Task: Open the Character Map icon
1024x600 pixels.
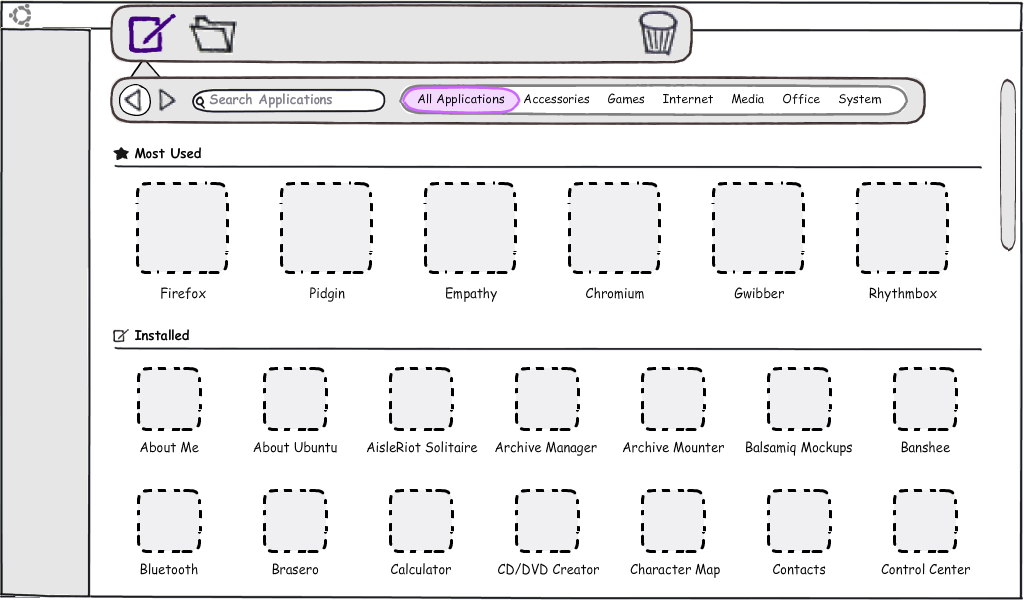Action: coord(673,521)
